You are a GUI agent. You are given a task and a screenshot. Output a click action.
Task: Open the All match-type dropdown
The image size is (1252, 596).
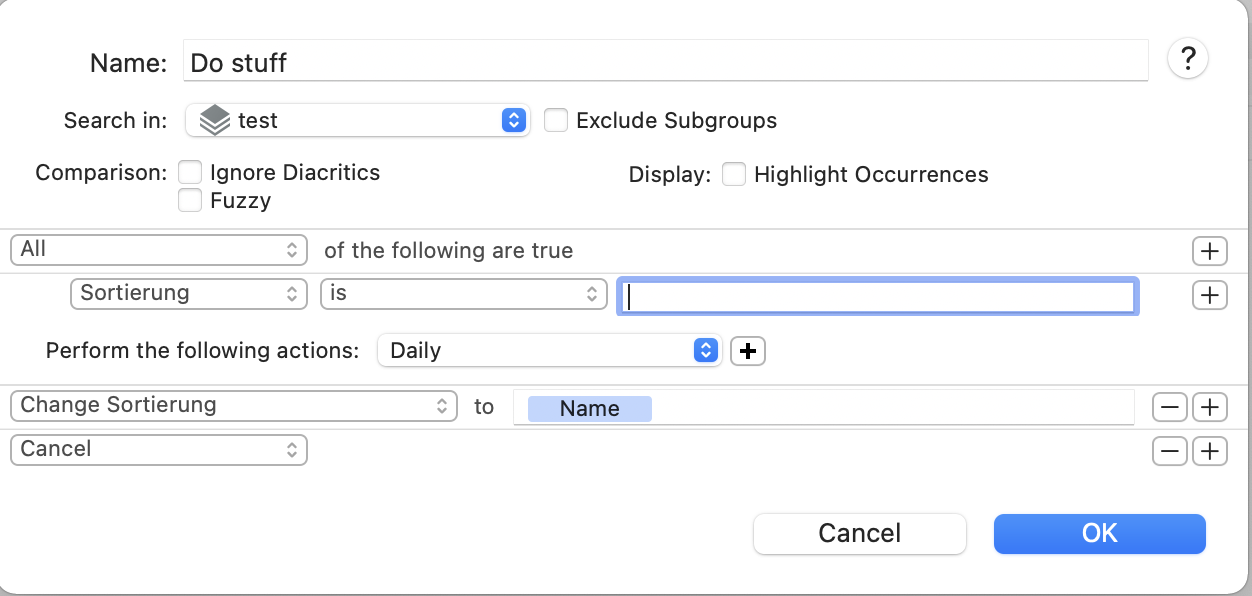point(158,249)
